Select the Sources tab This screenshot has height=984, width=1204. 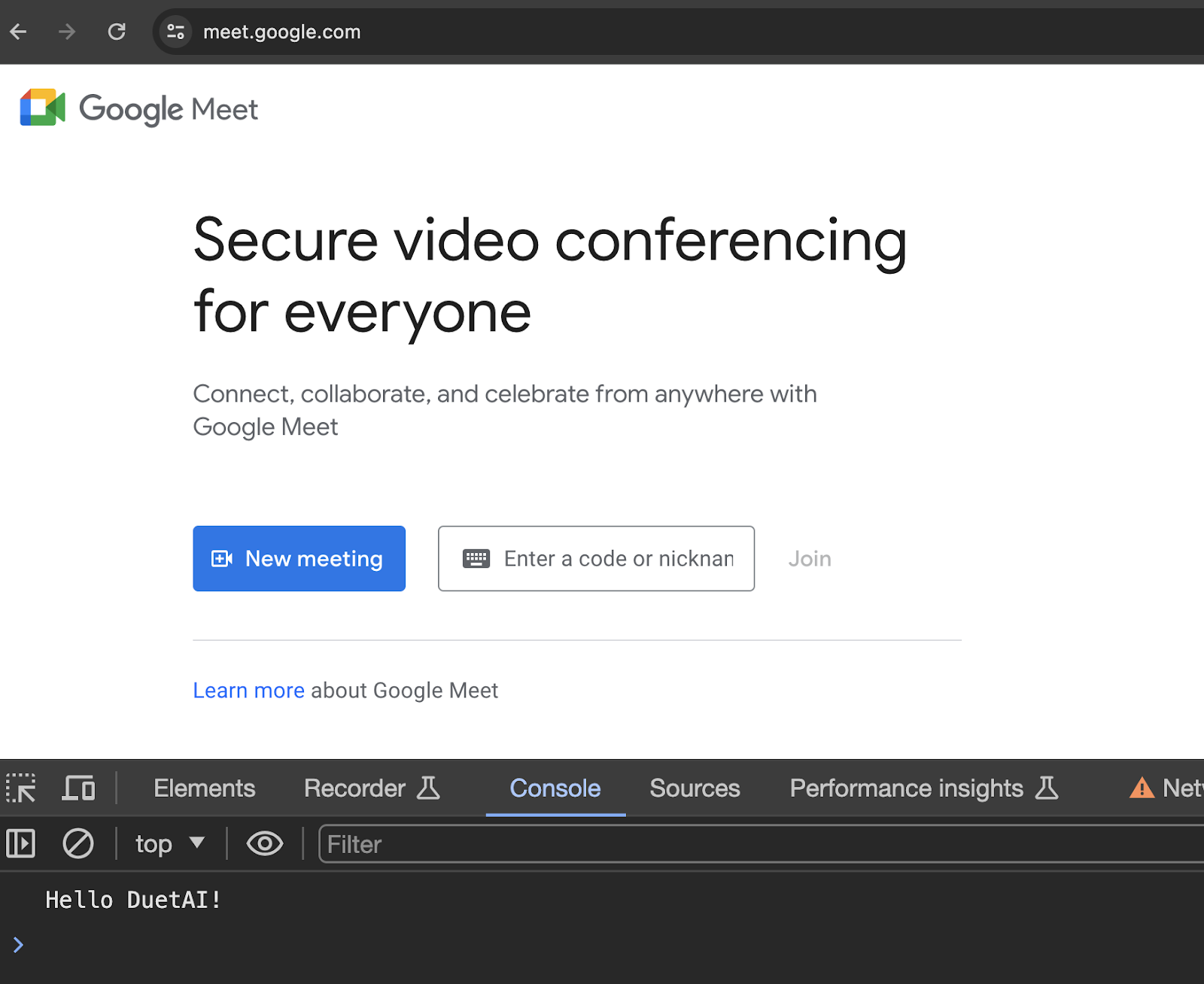695,788
